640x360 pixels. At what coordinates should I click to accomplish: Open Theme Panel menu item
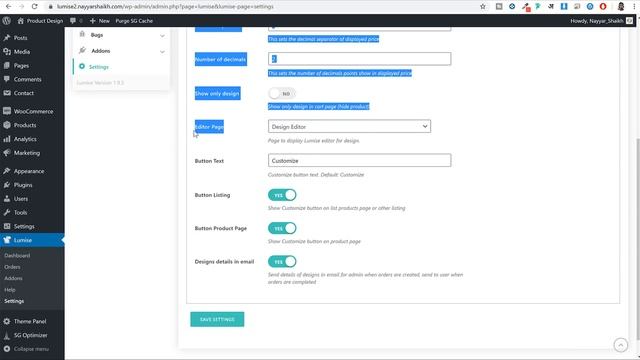point(30,321)
